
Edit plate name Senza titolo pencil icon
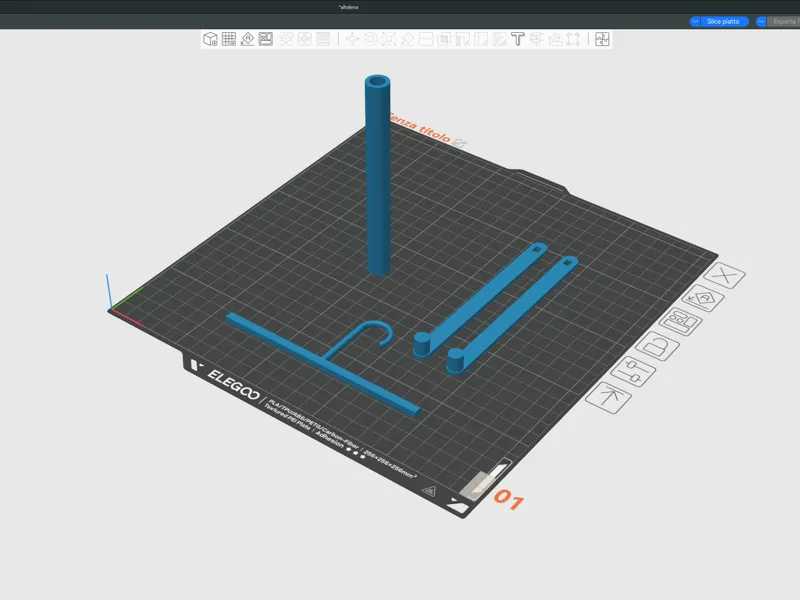pyautogui.click(x=459, y=143)
